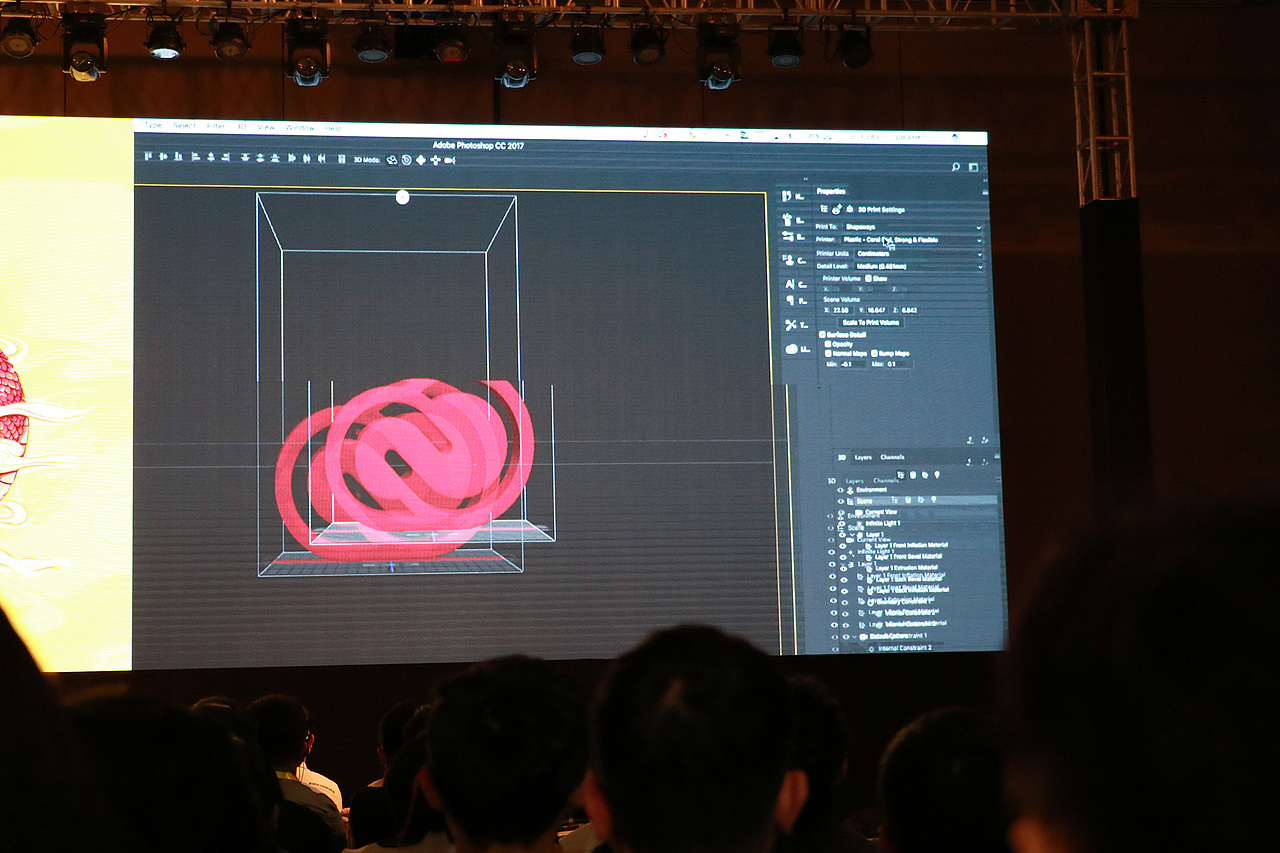Open the Paragraph panel sidebar icon
The image size is (1280, 853).
(790, 300)
